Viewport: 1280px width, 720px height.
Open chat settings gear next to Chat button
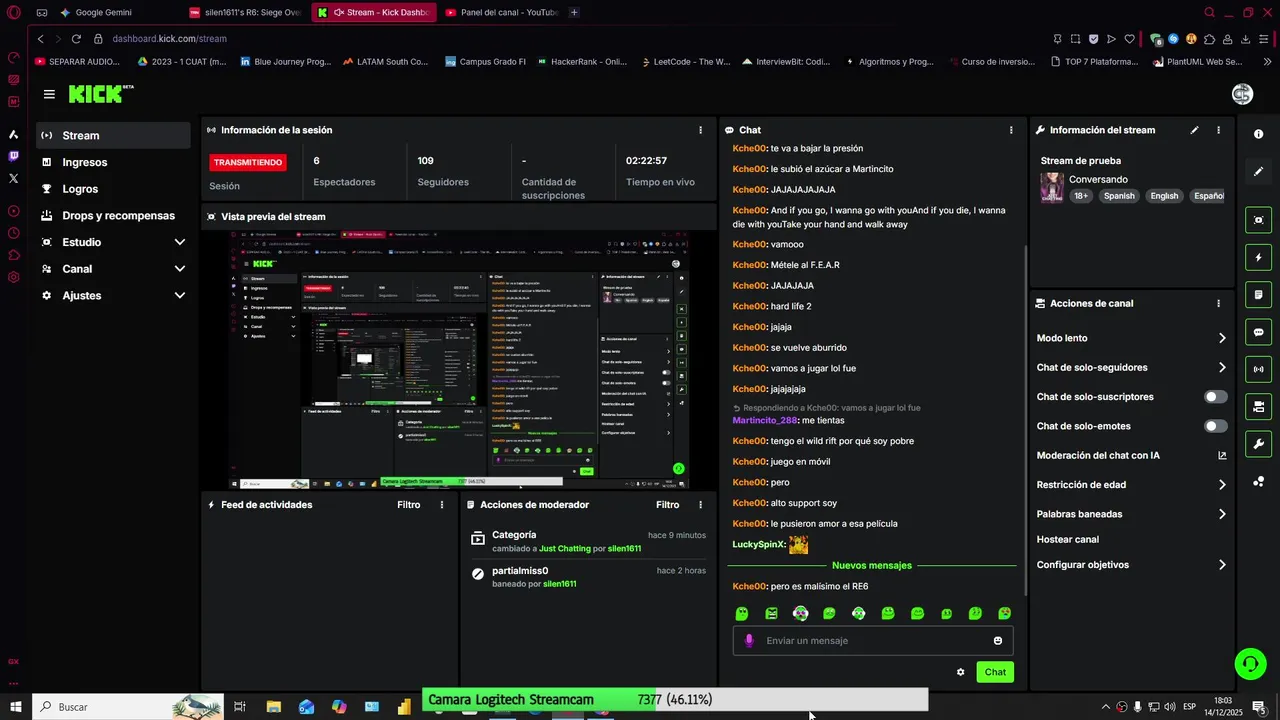(961, 672)
